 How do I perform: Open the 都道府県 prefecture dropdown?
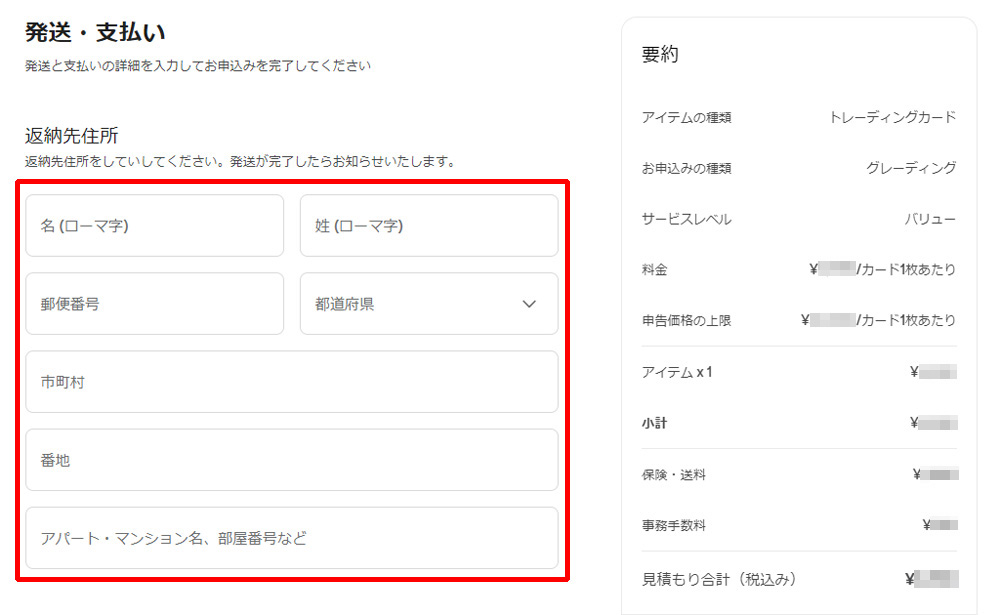tap(429, 304)
